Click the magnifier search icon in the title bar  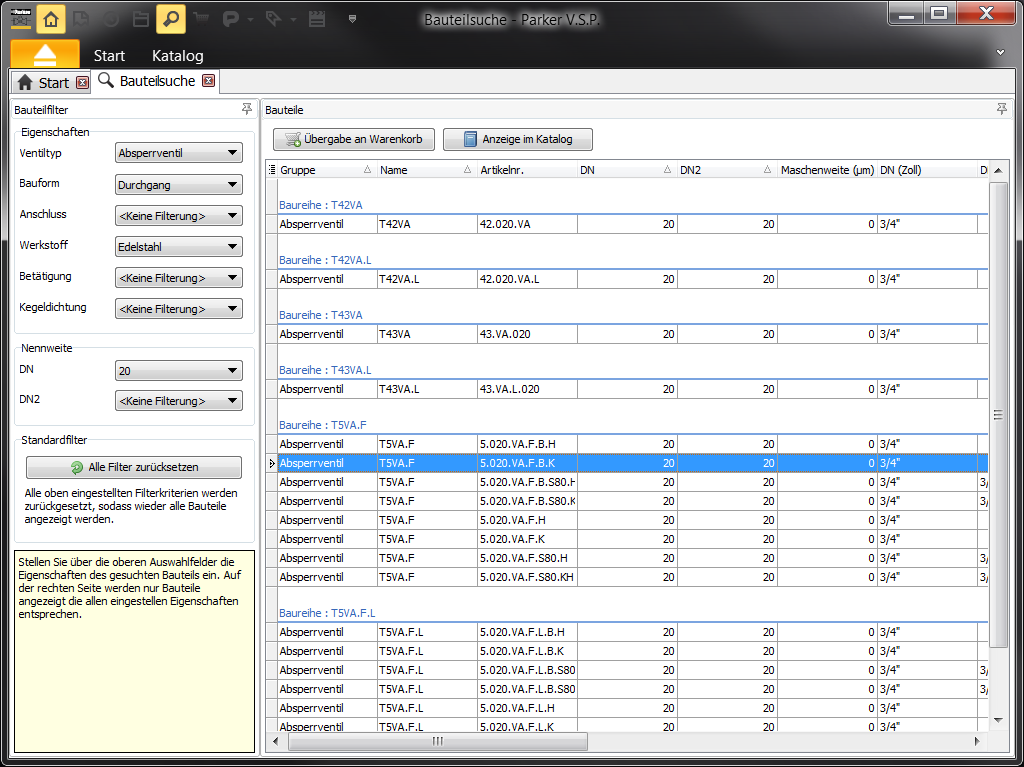click(x=170, y=18)
